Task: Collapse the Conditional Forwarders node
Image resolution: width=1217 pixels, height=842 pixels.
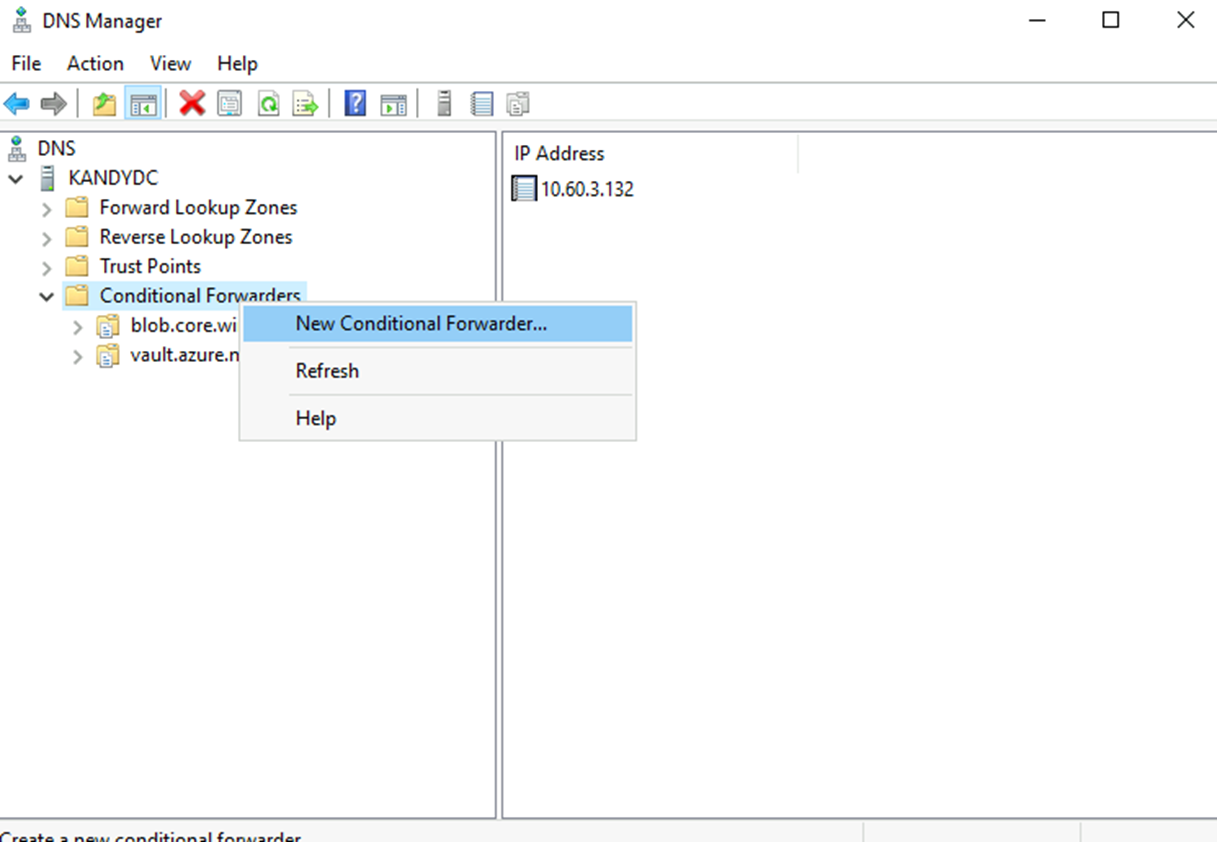Action: click(x=46, y=296)
